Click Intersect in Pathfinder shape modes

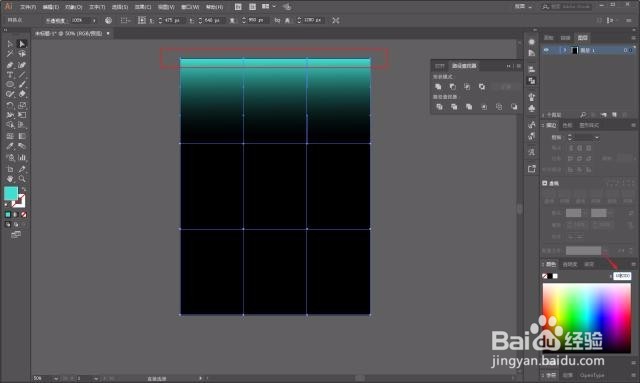click(x=467, y=87)
